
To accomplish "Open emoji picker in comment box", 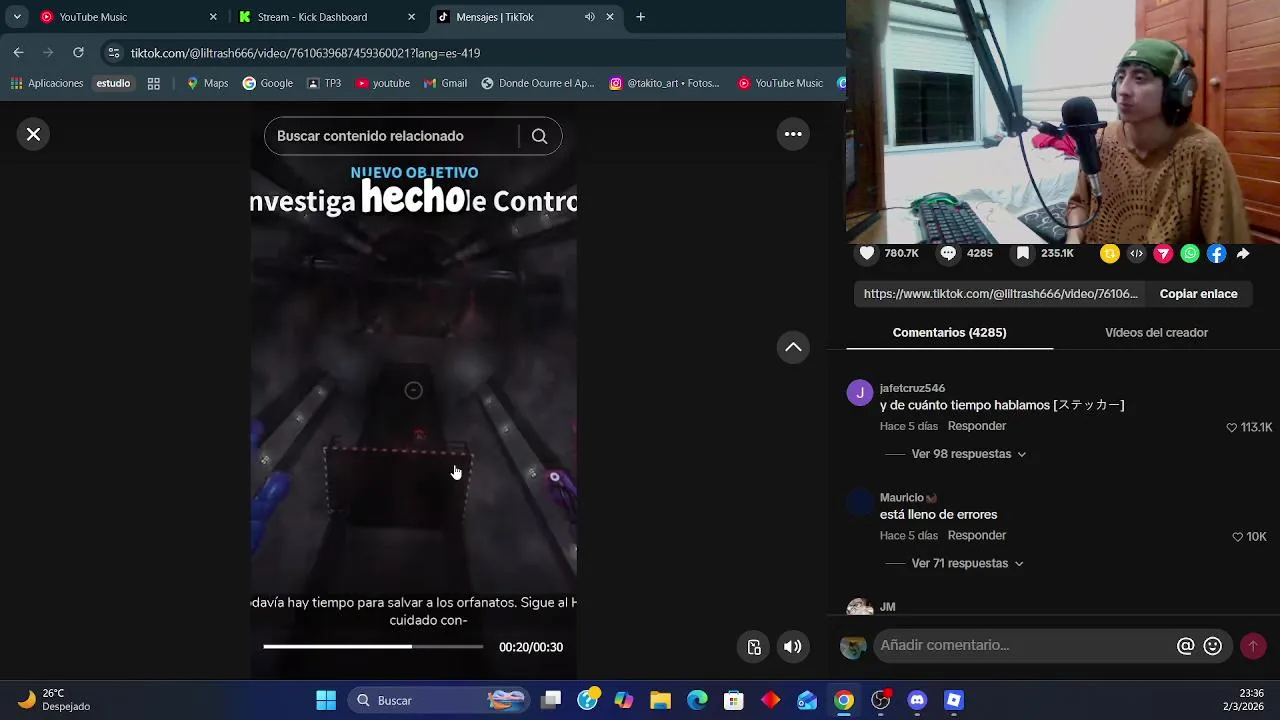I will (1213, 646).
